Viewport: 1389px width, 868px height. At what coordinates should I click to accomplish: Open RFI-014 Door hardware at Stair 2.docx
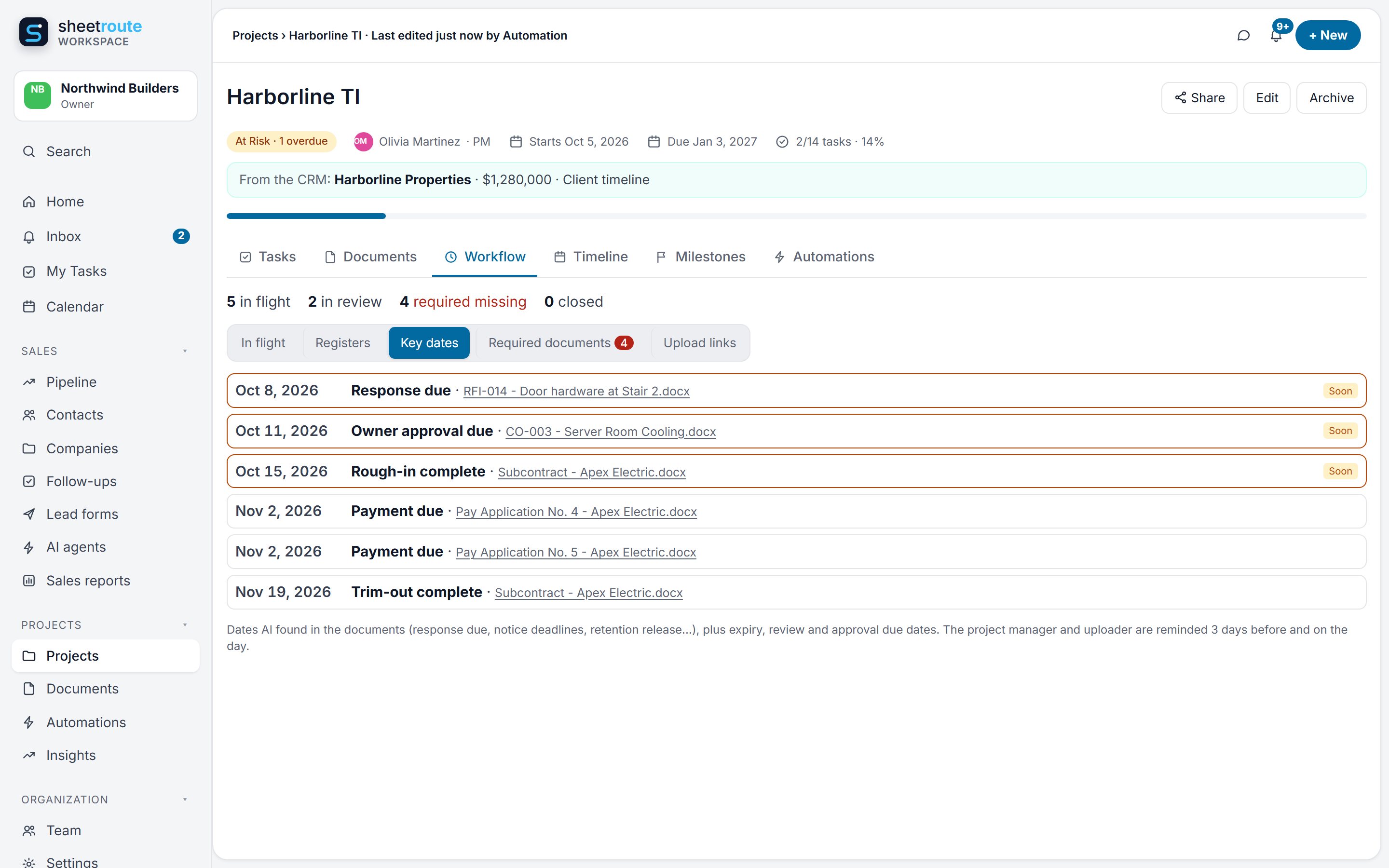pyautogui.click(x=576, y=391)
